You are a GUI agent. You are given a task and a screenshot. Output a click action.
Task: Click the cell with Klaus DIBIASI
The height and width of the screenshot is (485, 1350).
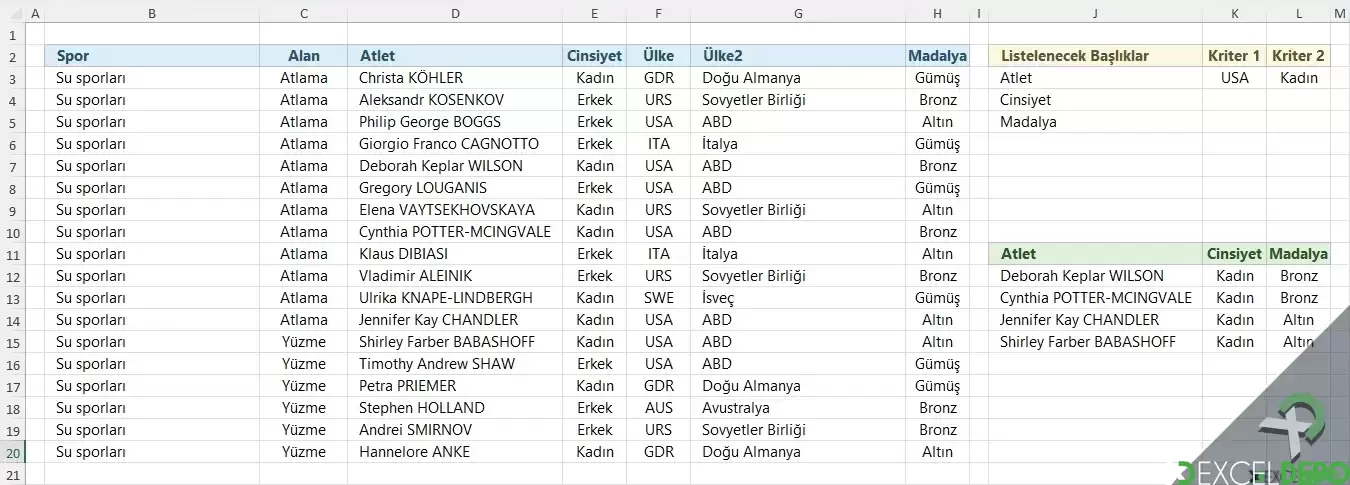click(455, 254)
